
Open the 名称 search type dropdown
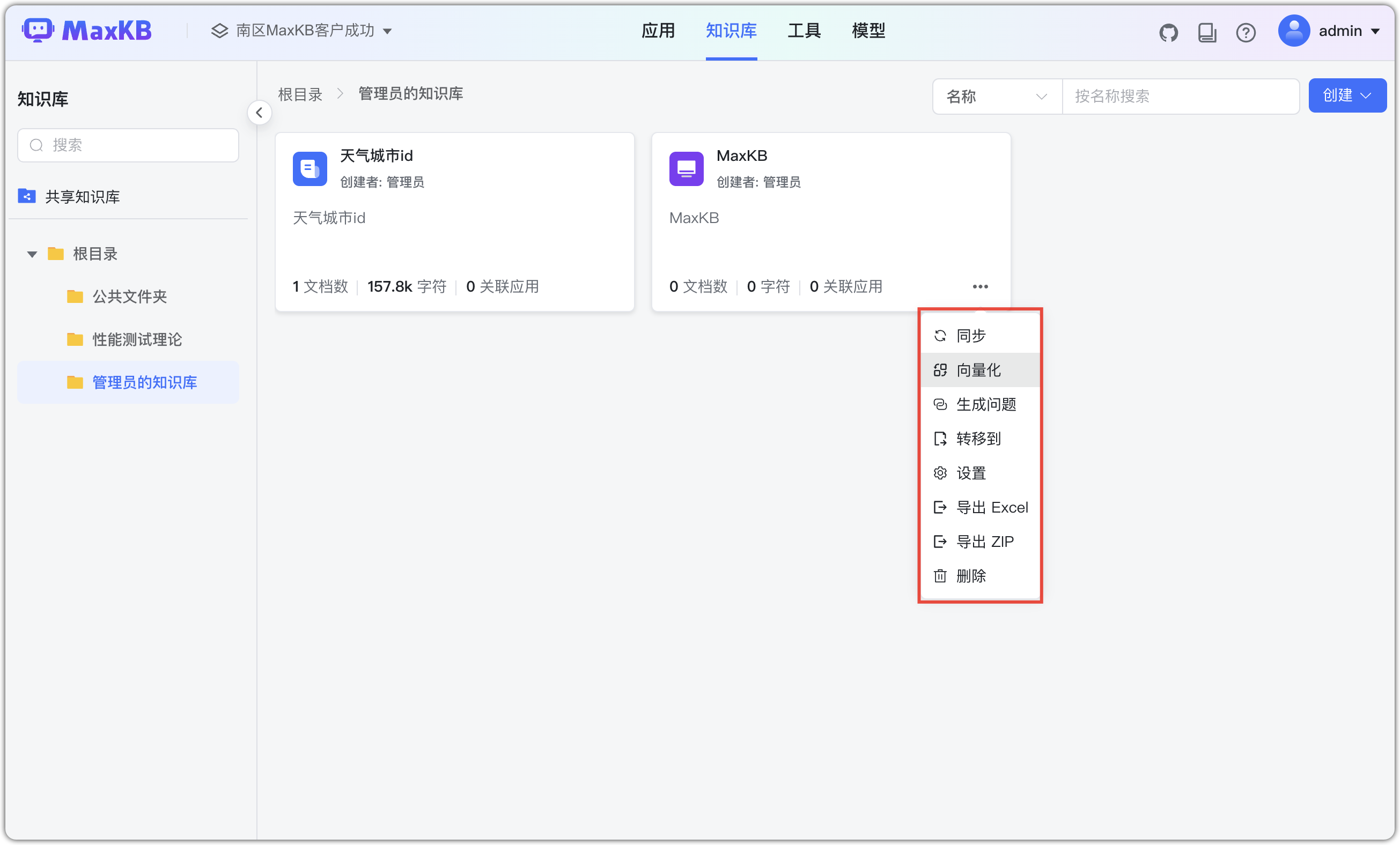(997, 97)
